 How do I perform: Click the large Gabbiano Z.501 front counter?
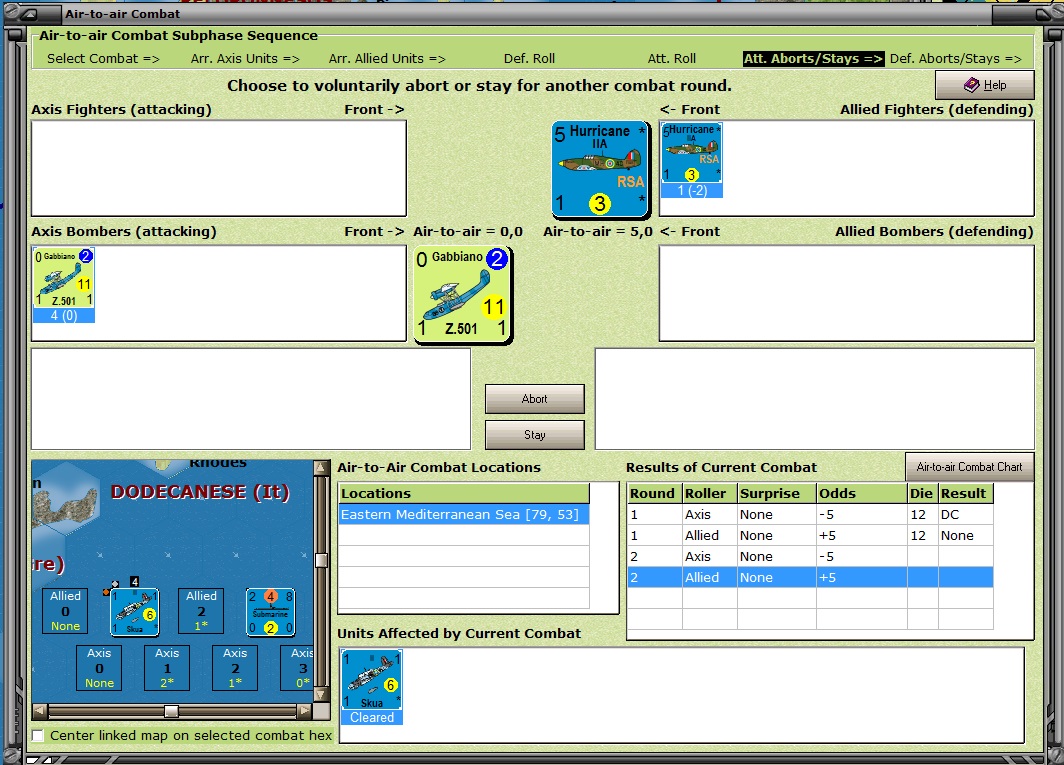[x=463, y=295]
